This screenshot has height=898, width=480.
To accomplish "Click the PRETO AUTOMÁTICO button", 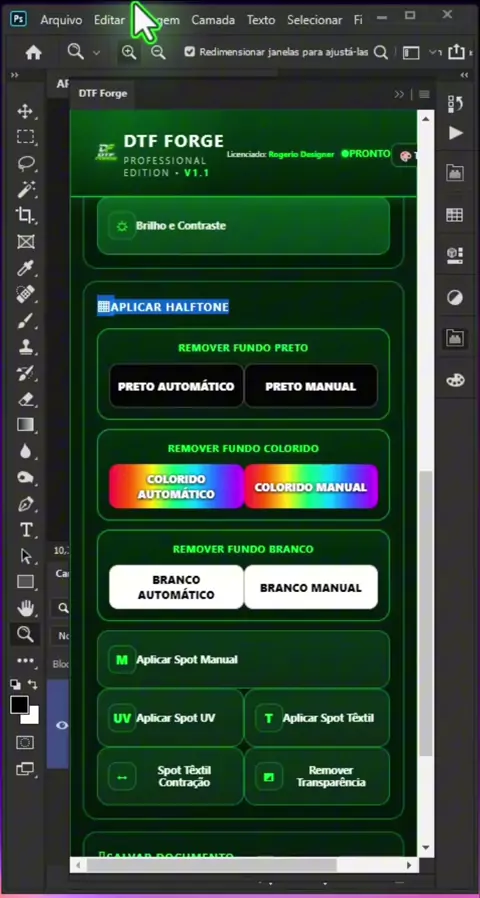I will pyautogui.click(x=176, y=387).
